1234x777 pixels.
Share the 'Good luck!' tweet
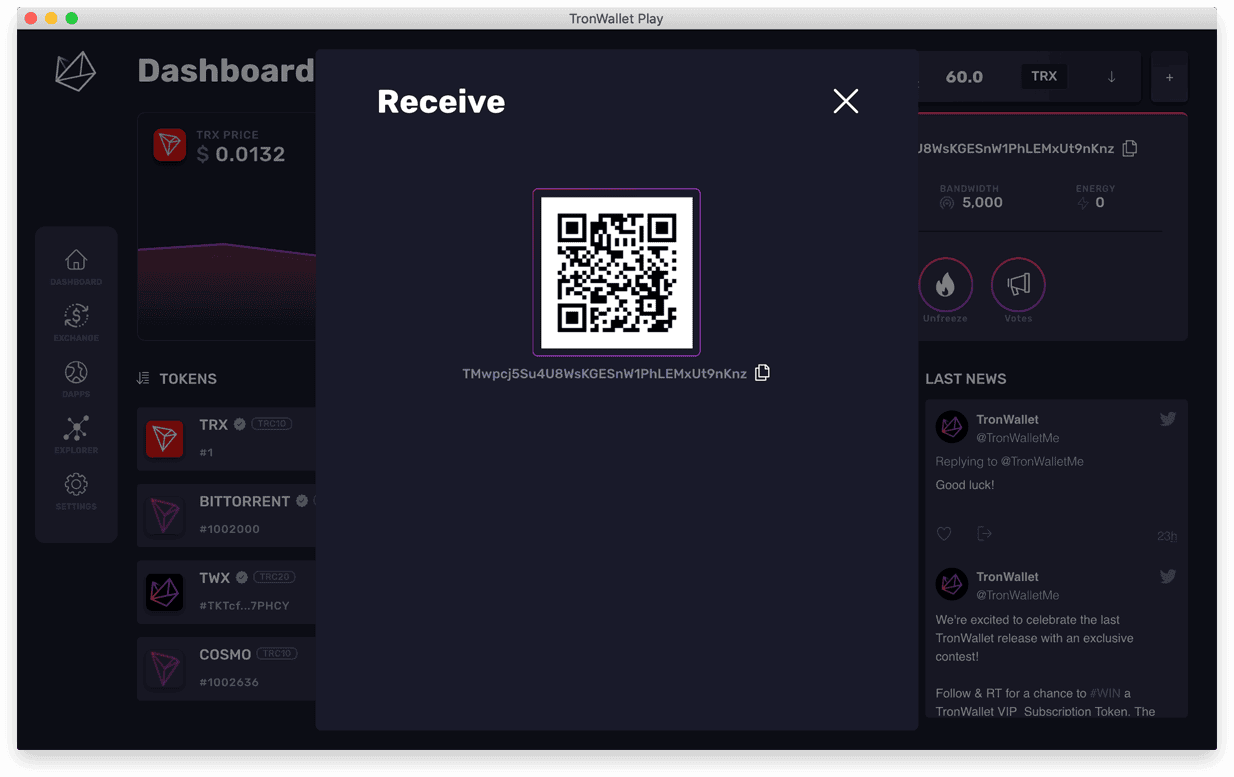point(984,534)
